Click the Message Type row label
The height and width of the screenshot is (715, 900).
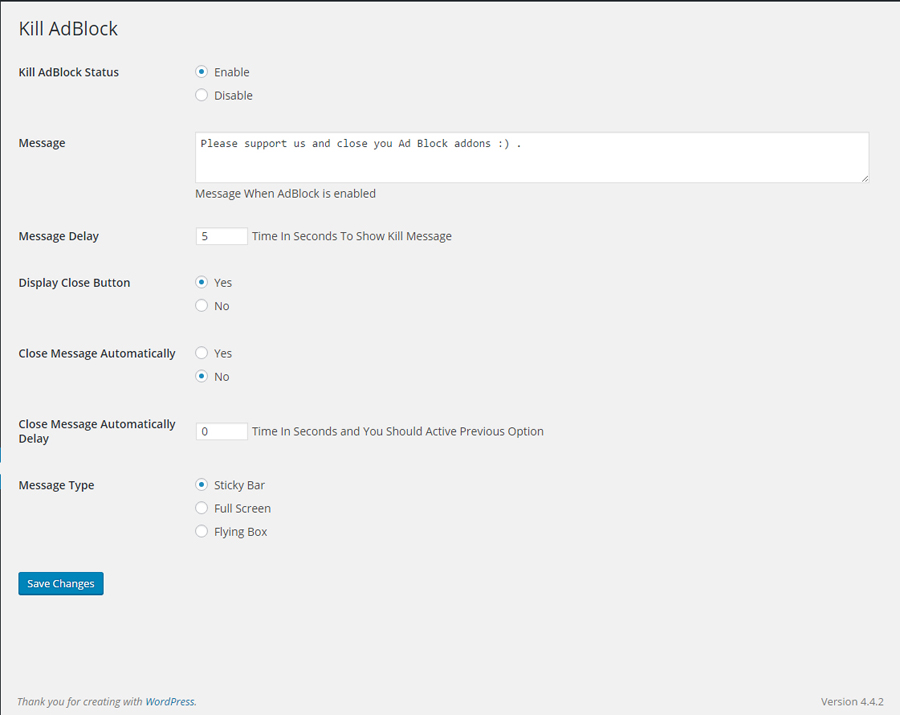coord(57,486)
